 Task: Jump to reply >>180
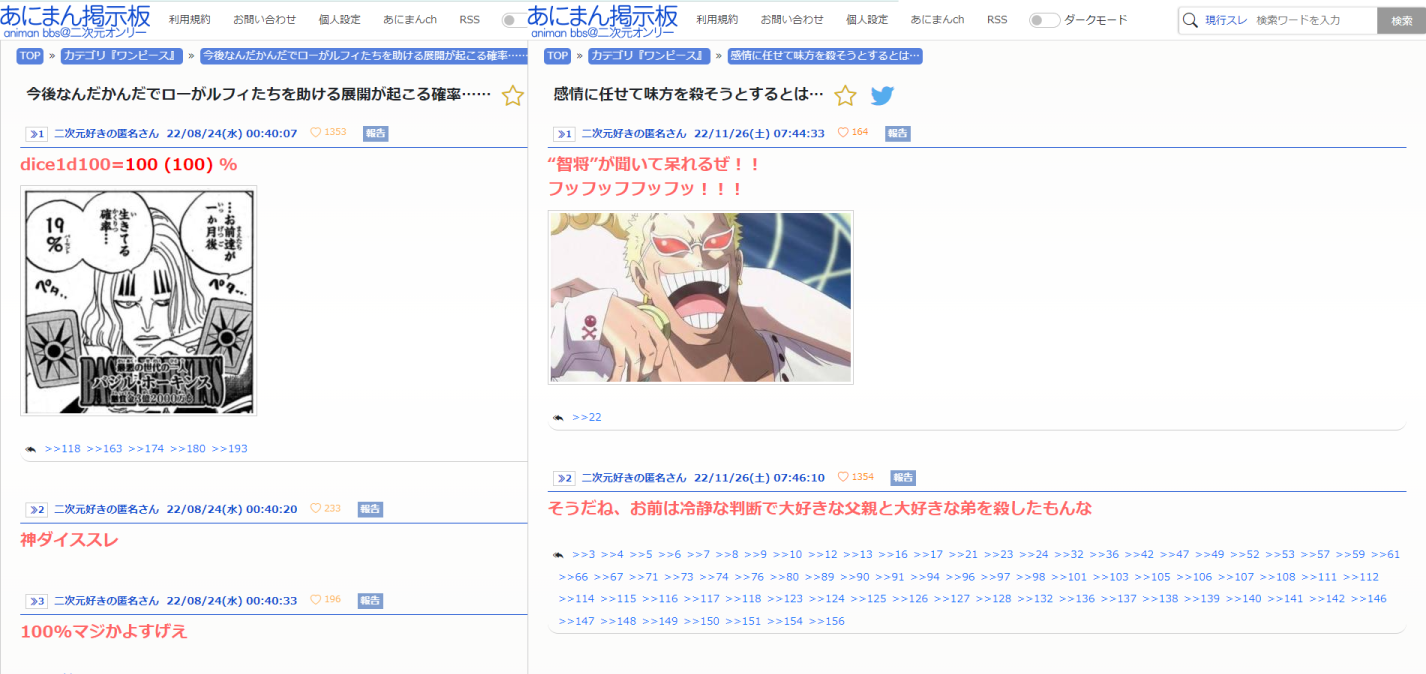tap(188, 449)
